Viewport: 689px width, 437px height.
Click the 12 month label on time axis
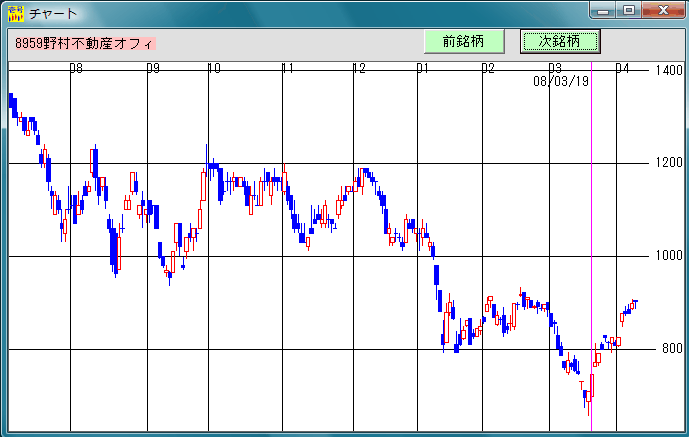coord(359,68)
